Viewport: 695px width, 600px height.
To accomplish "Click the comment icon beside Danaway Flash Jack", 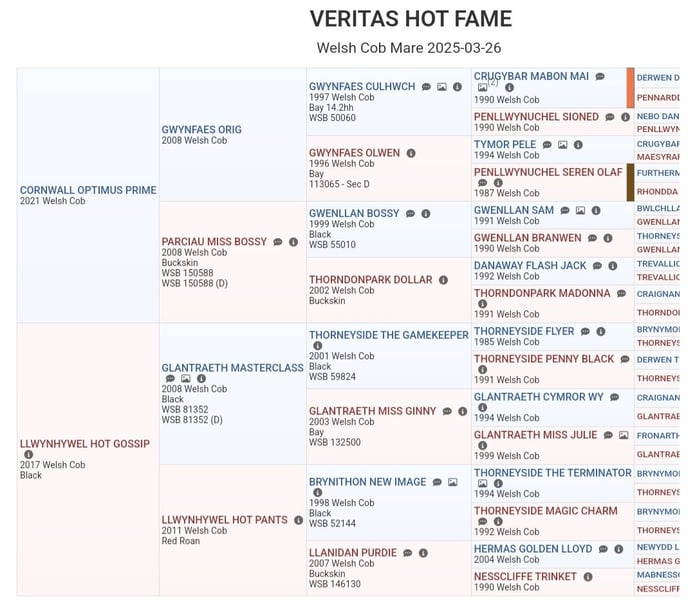I will click(597, 266).
